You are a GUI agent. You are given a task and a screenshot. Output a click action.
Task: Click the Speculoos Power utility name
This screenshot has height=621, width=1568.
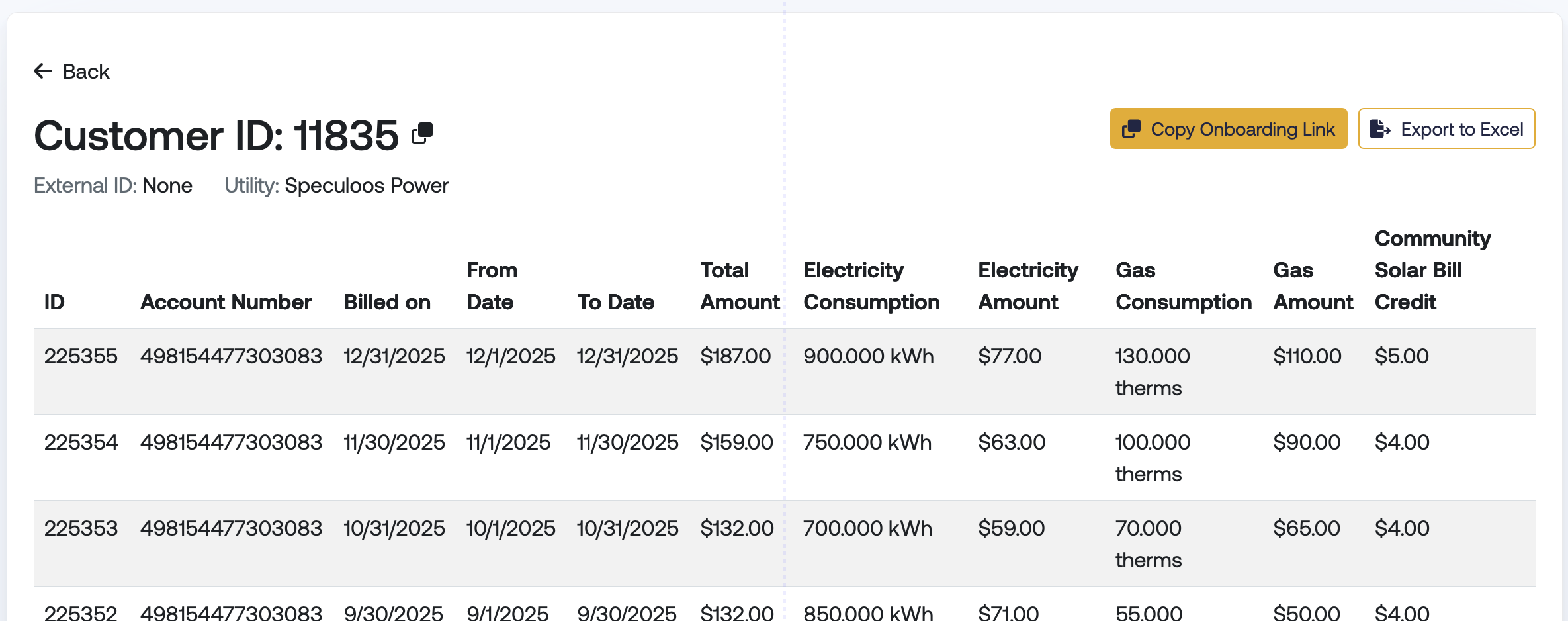tap(367, 185)
